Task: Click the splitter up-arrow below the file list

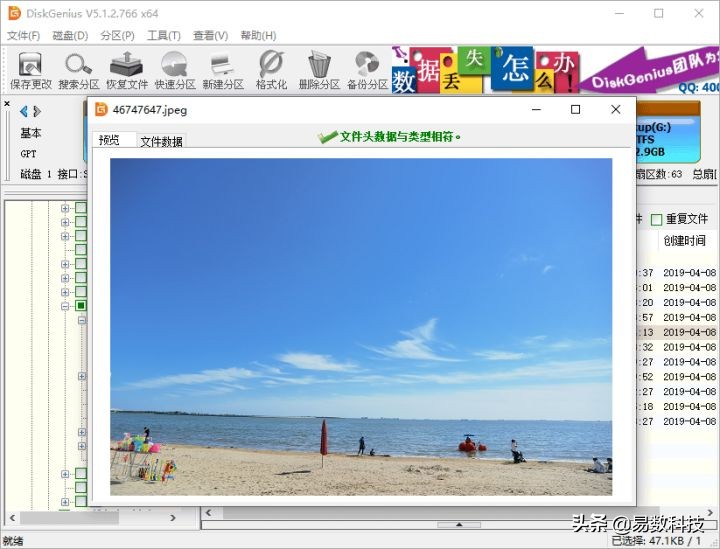Action: [459, 525]
